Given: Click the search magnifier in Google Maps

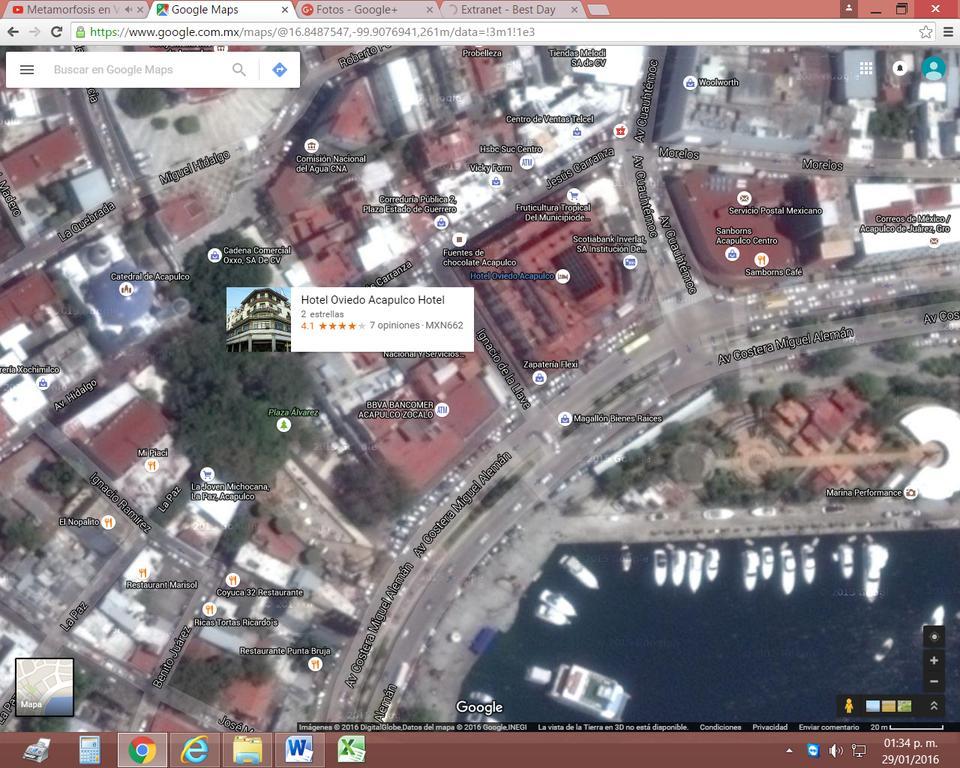Looking at the screenshot, I should (x=239, y=70).
